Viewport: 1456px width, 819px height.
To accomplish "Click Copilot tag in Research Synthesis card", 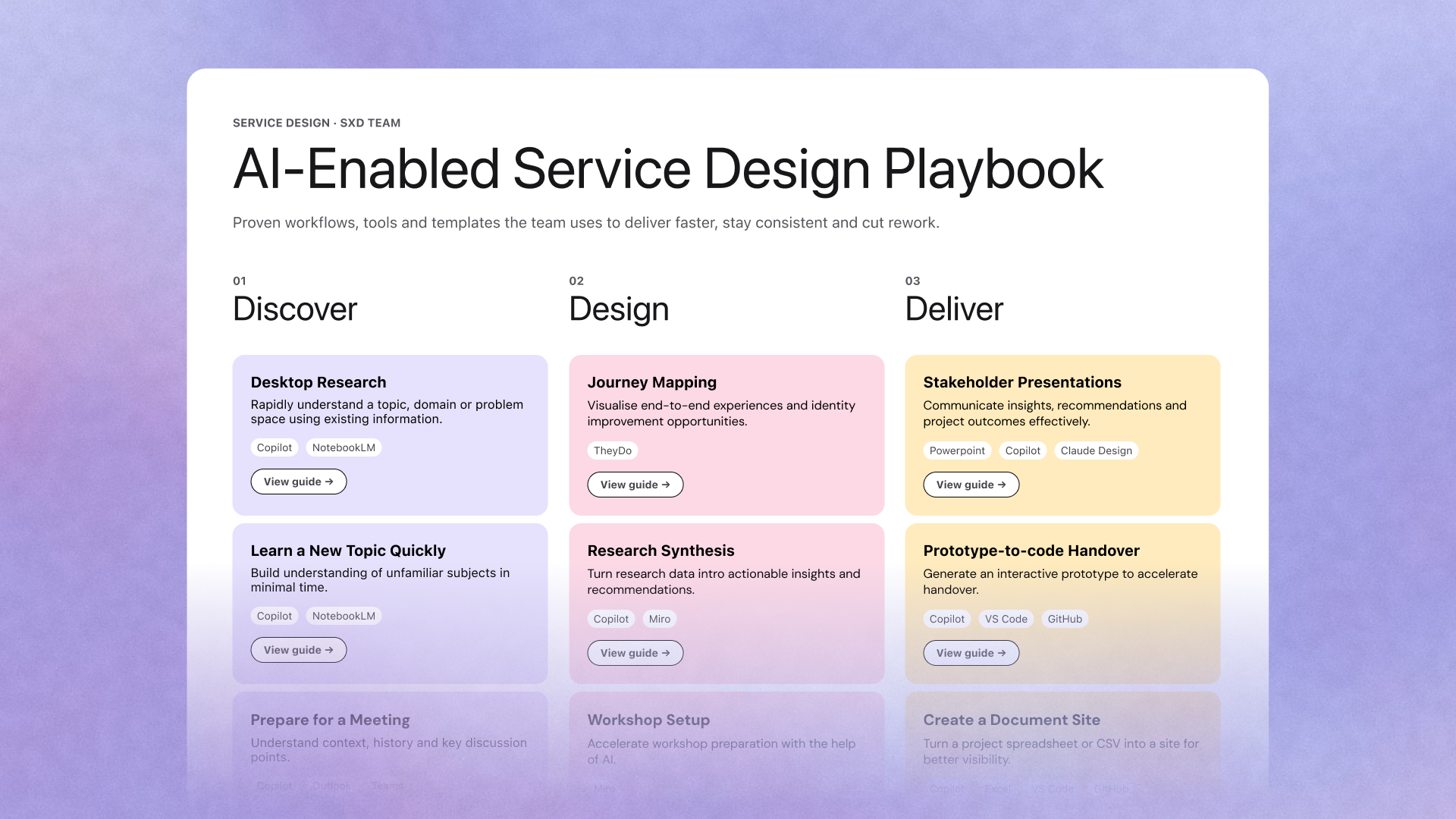I will click(x=611, y=619).
